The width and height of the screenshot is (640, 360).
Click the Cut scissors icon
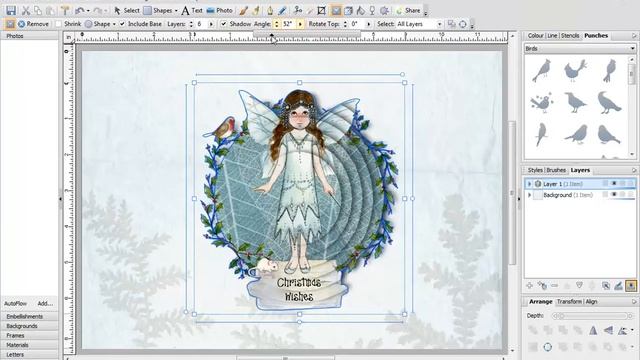point(26,11)
